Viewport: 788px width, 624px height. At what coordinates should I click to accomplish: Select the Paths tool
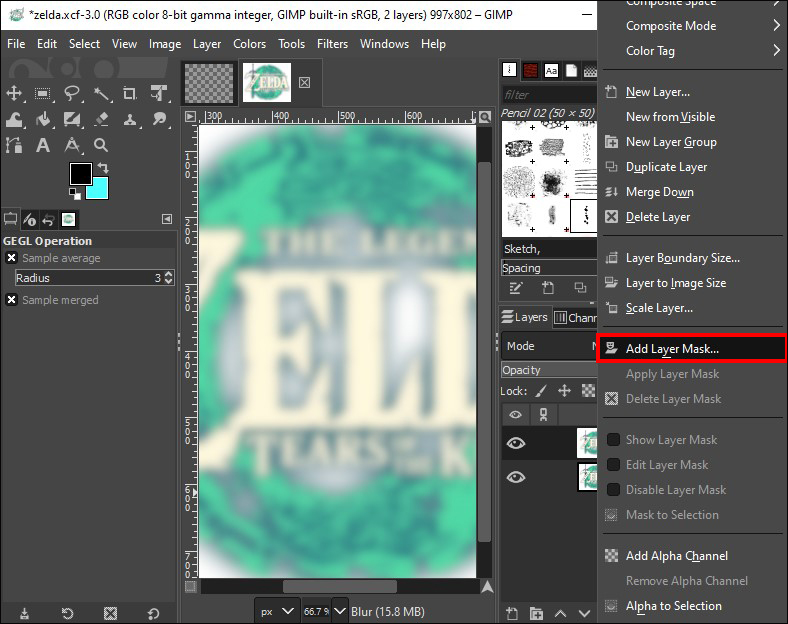14,145
